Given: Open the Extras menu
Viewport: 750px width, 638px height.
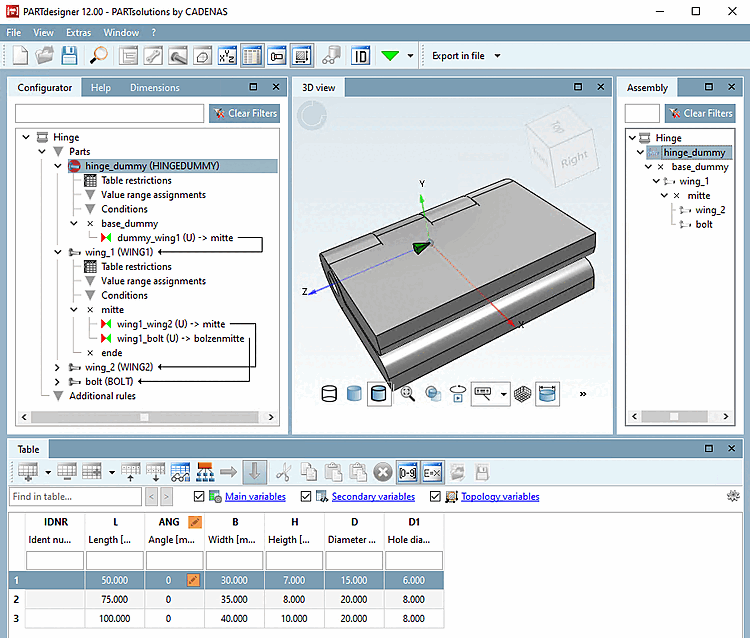Looking at the screenshot, I should pyautogui.click(x=78, y=32).
